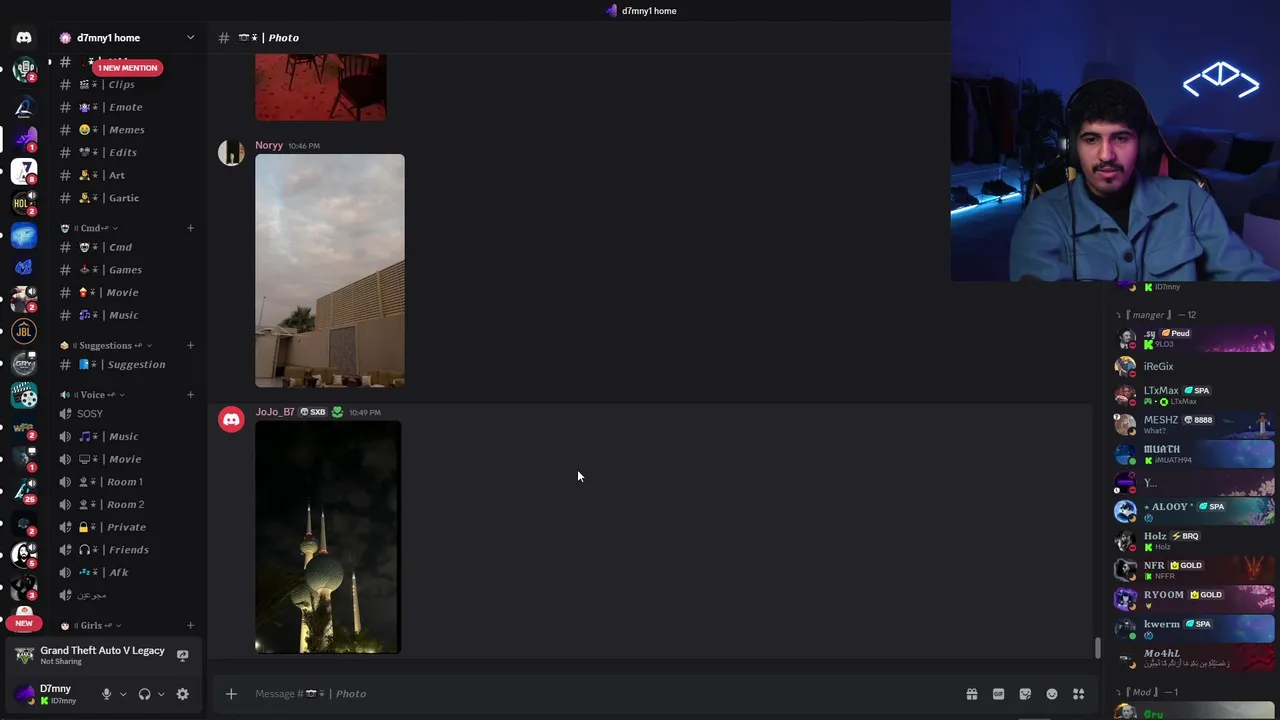Join the Room 1 voice channel

click(128, 482)
